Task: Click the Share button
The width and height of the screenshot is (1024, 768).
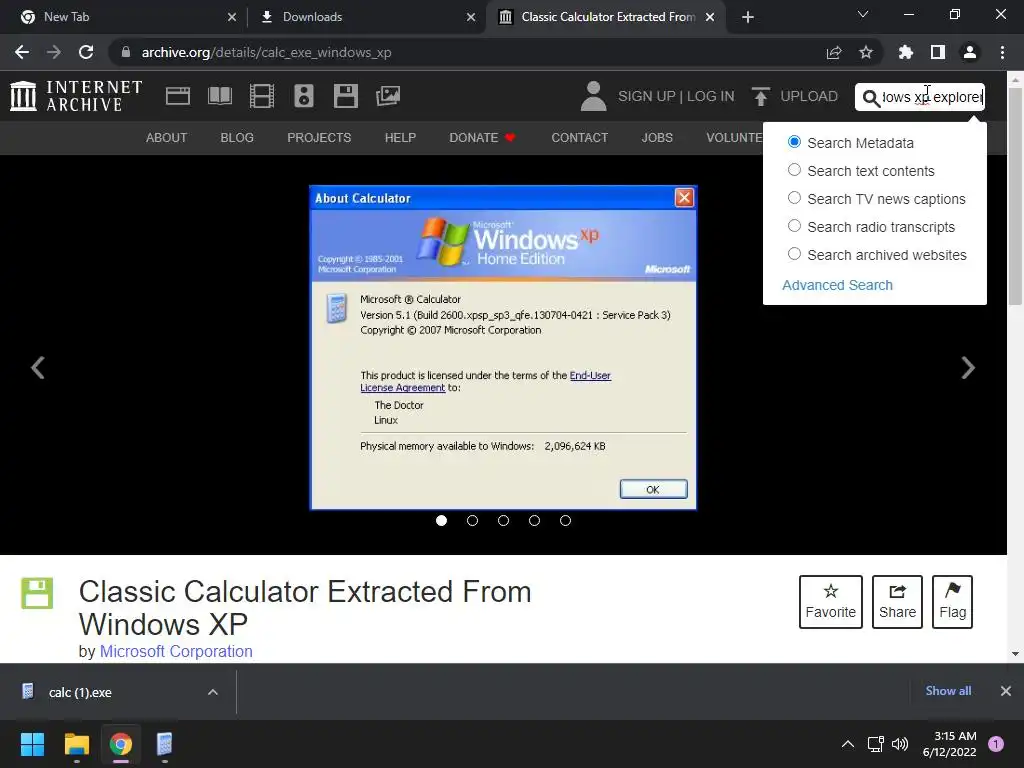Action: click(x=897, y=601)
